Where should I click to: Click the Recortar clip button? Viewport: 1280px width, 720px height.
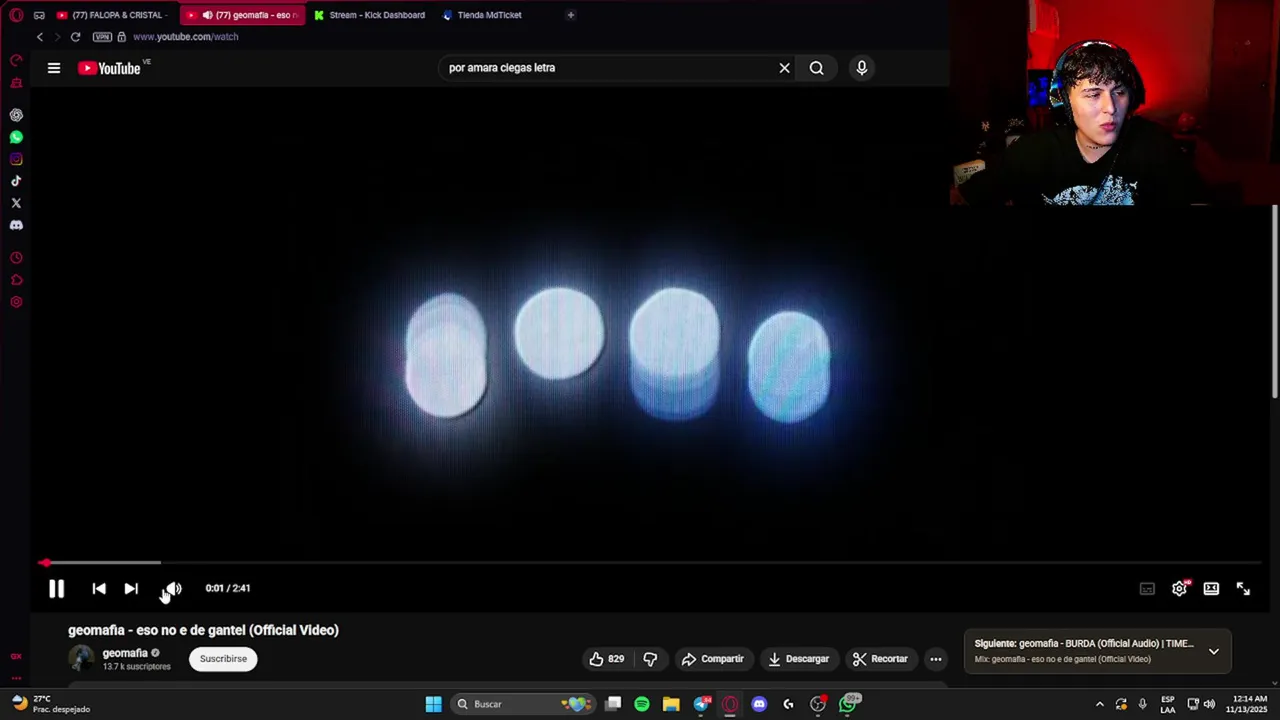pyautogui.click(x=880, y=659)
